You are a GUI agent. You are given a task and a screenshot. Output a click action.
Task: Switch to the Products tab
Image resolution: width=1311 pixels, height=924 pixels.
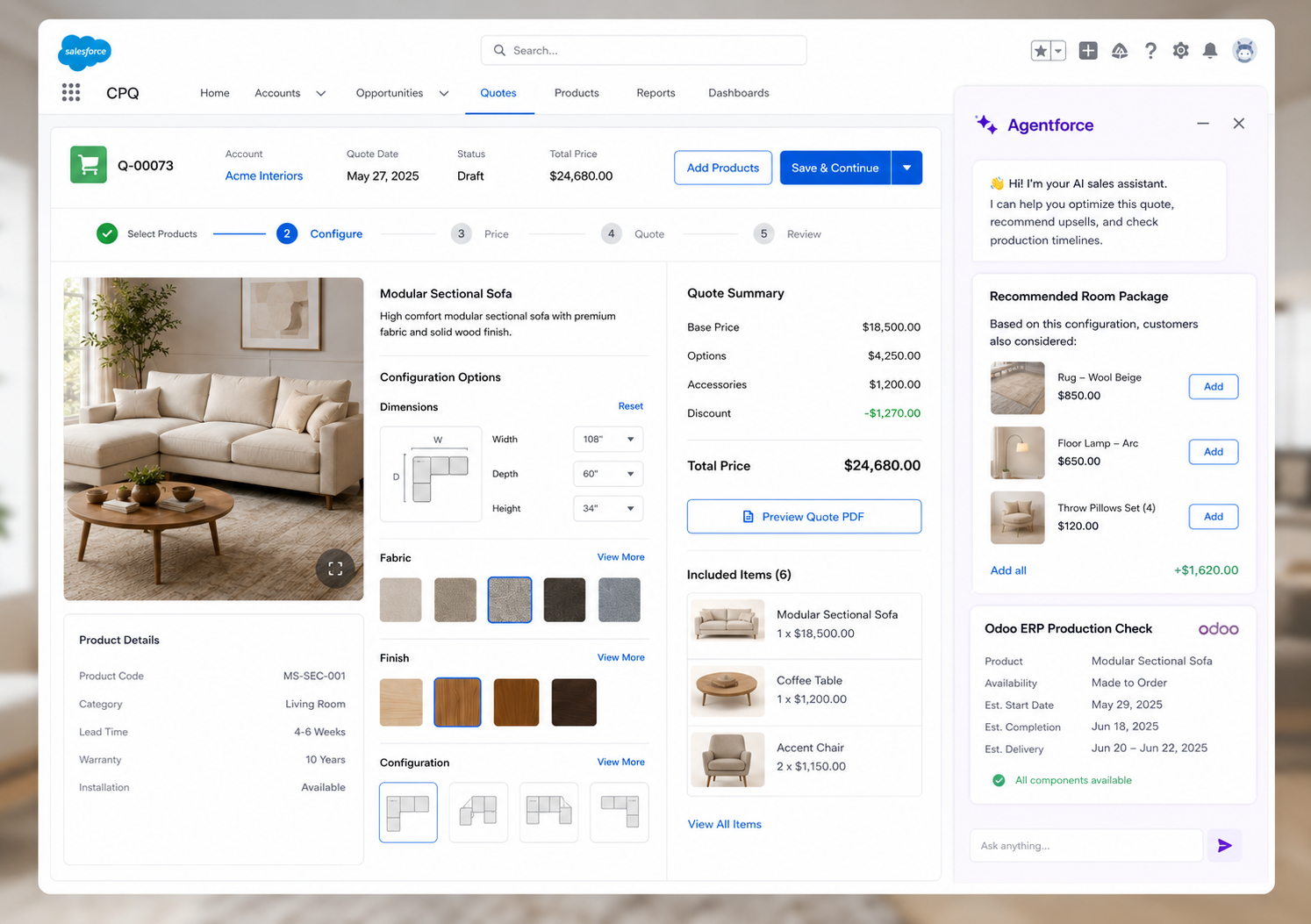577,93
